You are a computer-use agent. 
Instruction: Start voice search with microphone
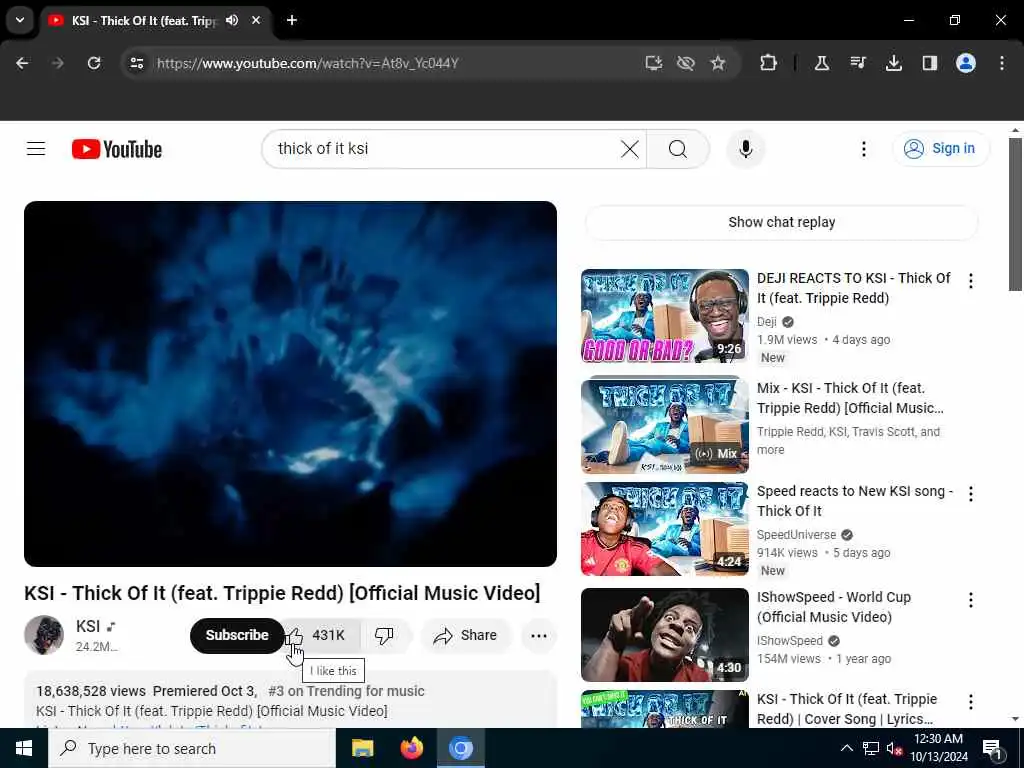[746, 149]
